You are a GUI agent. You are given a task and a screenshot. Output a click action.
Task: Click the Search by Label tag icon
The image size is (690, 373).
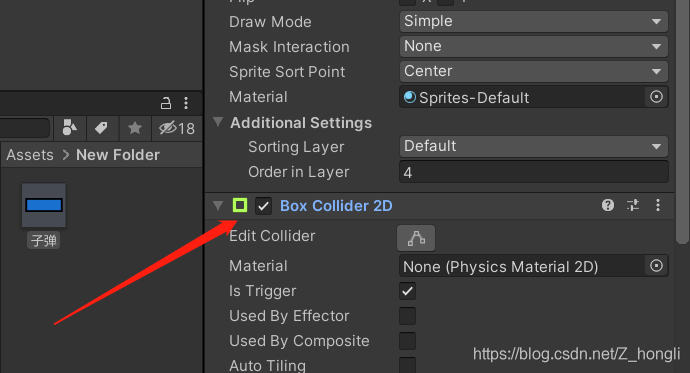tap(102, 128)
